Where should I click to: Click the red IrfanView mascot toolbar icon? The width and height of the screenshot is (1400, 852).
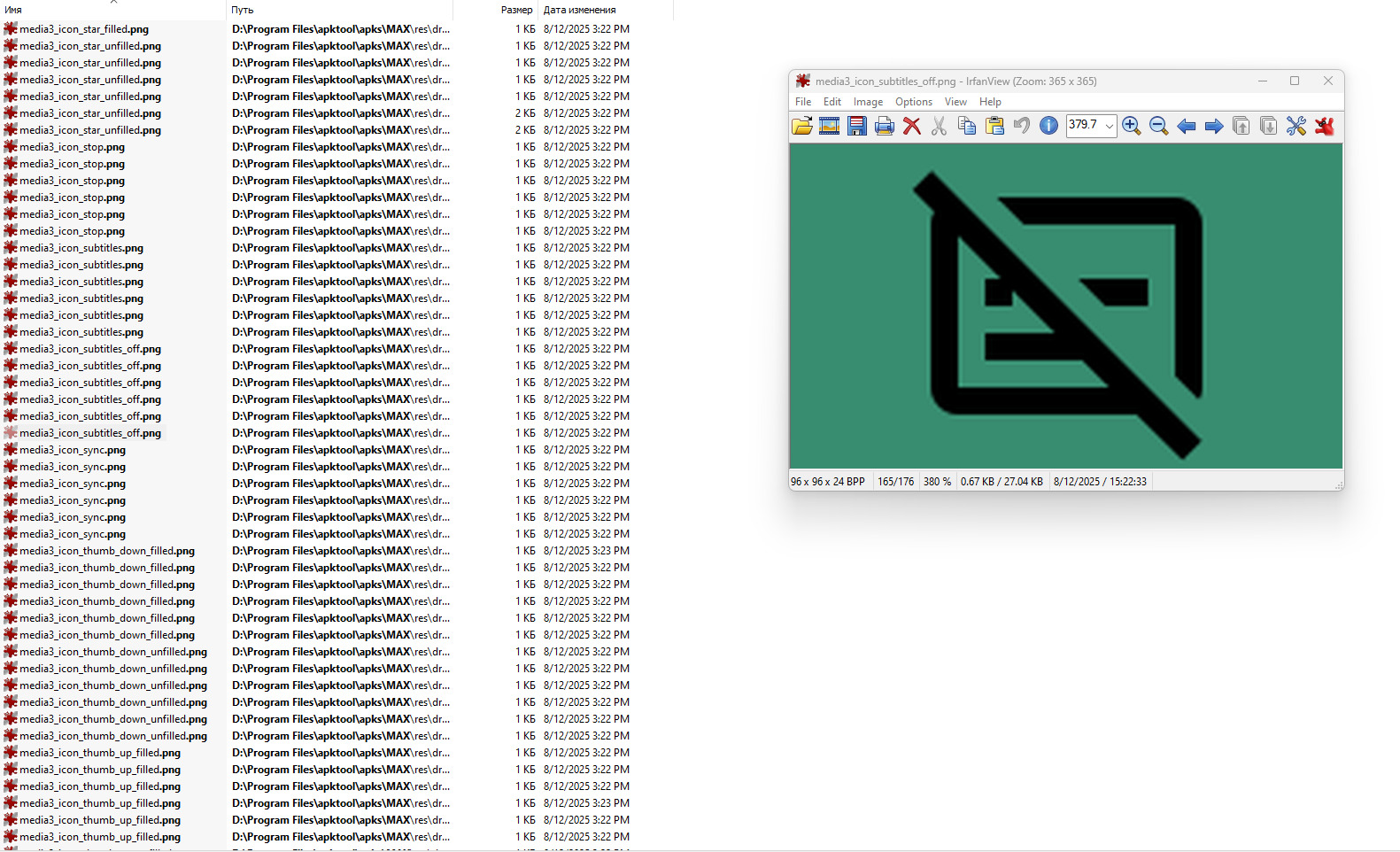[x=1324, y=126]
